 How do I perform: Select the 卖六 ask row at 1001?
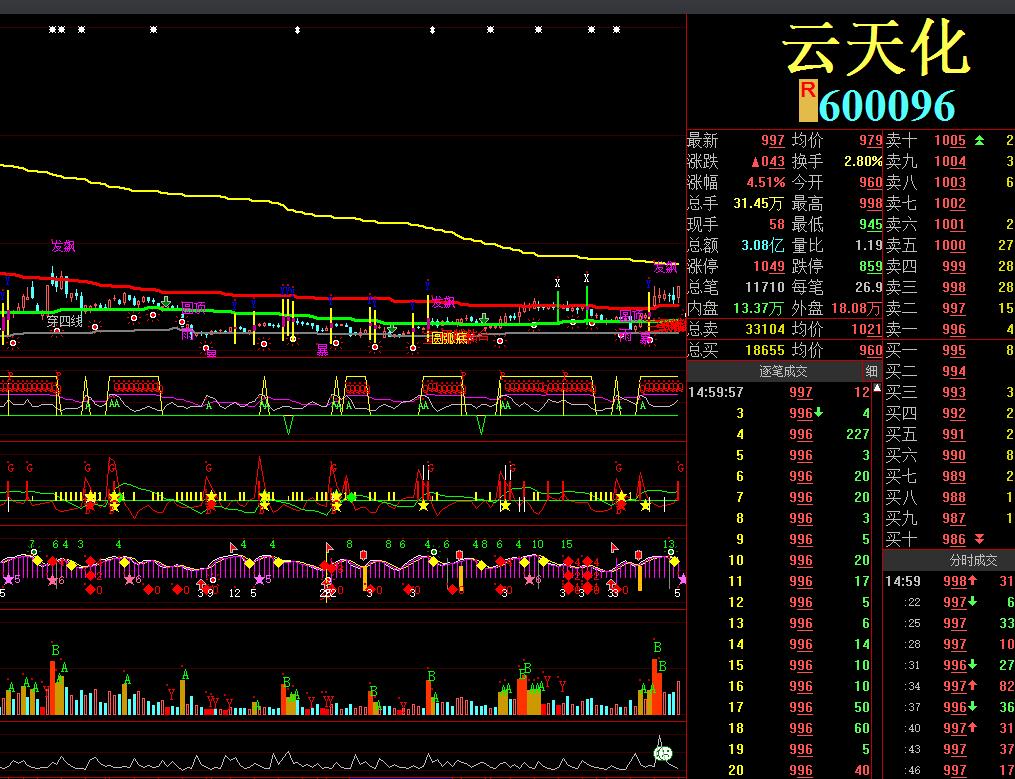950,224
